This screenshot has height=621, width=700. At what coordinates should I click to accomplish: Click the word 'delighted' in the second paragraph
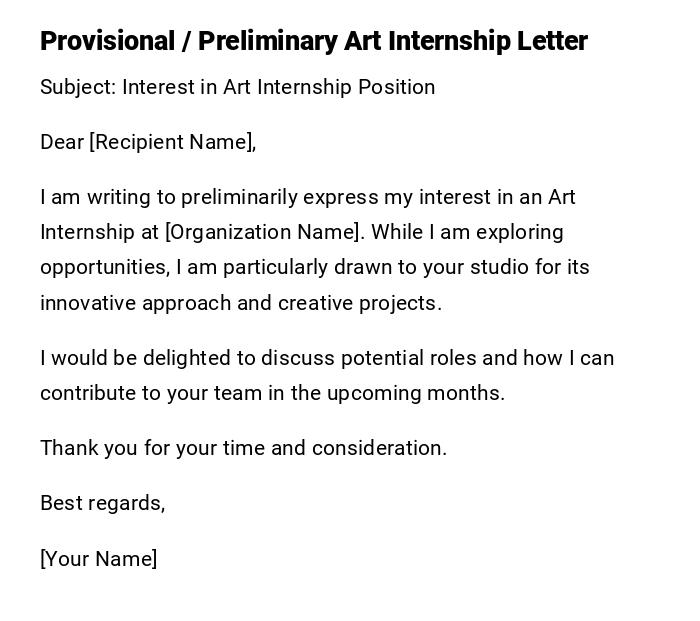pyautogui.click(x=185, y=358)
